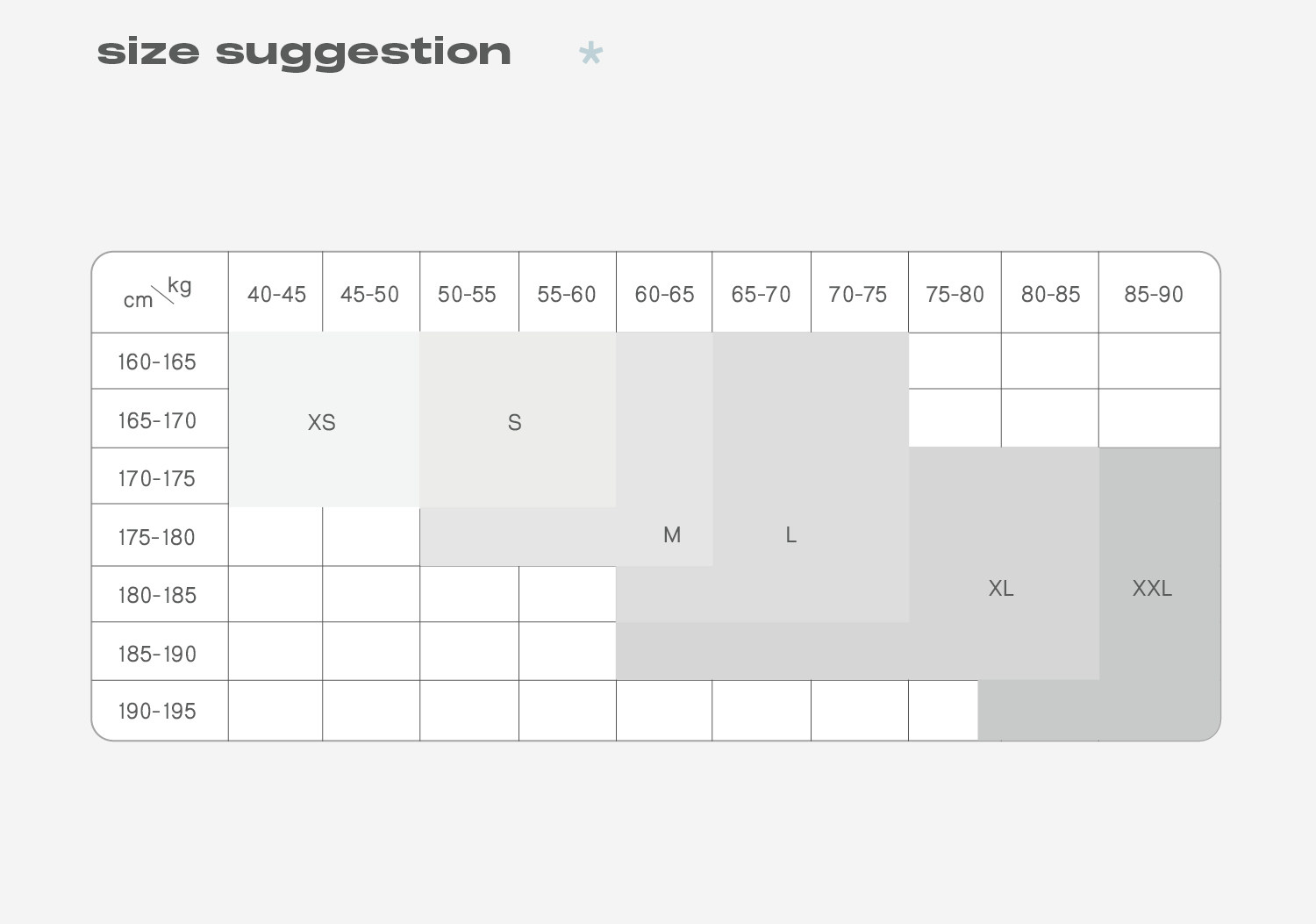
Task: Select the 185-190 cm row header
Action: pos(157,654)
